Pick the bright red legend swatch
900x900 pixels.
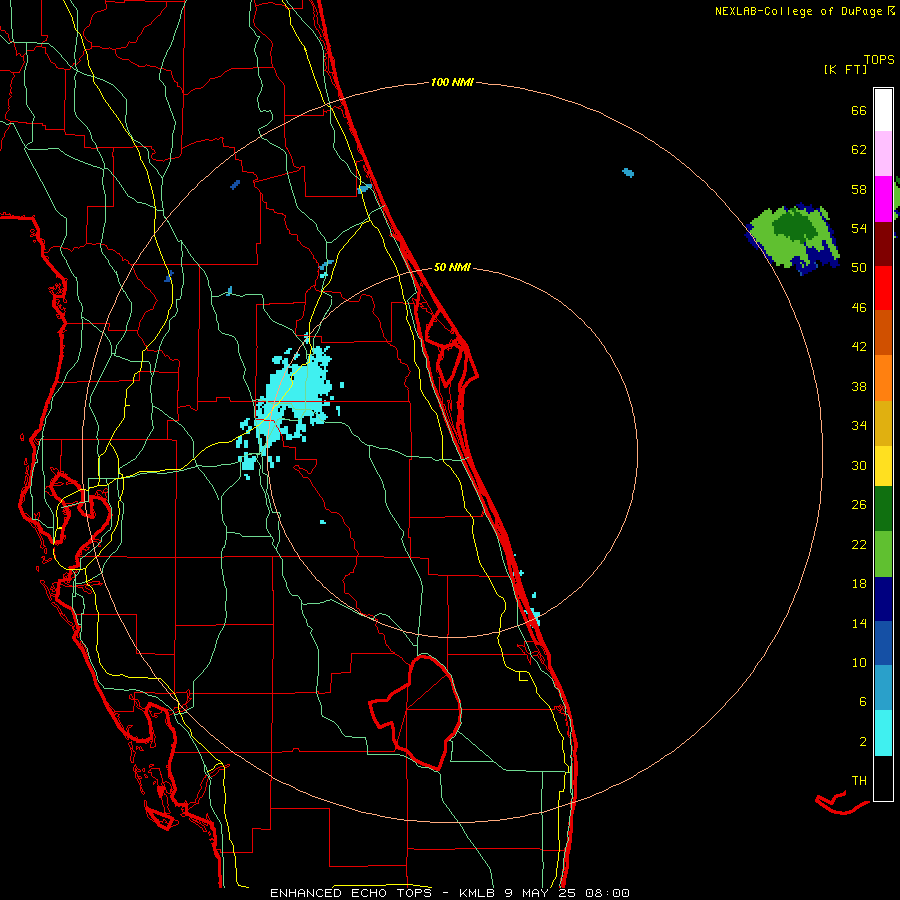click(x=883, y=288)
